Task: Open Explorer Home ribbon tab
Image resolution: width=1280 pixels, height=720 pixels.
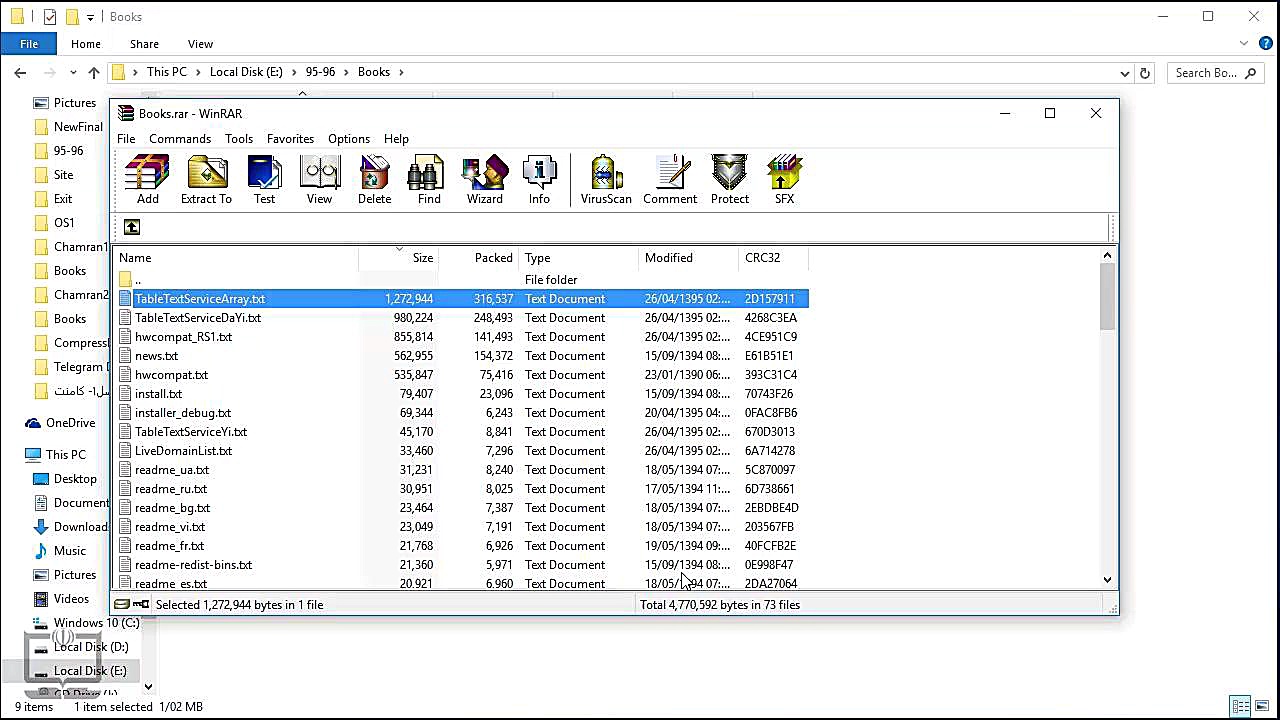Action: point(86,44)
